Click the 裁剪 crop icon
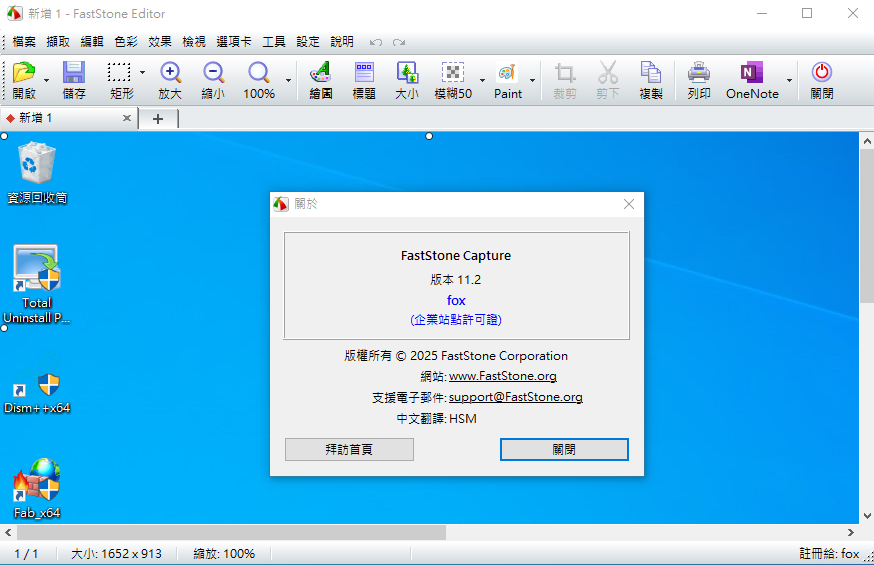This screenshot has width=874, height=565. 565,80
